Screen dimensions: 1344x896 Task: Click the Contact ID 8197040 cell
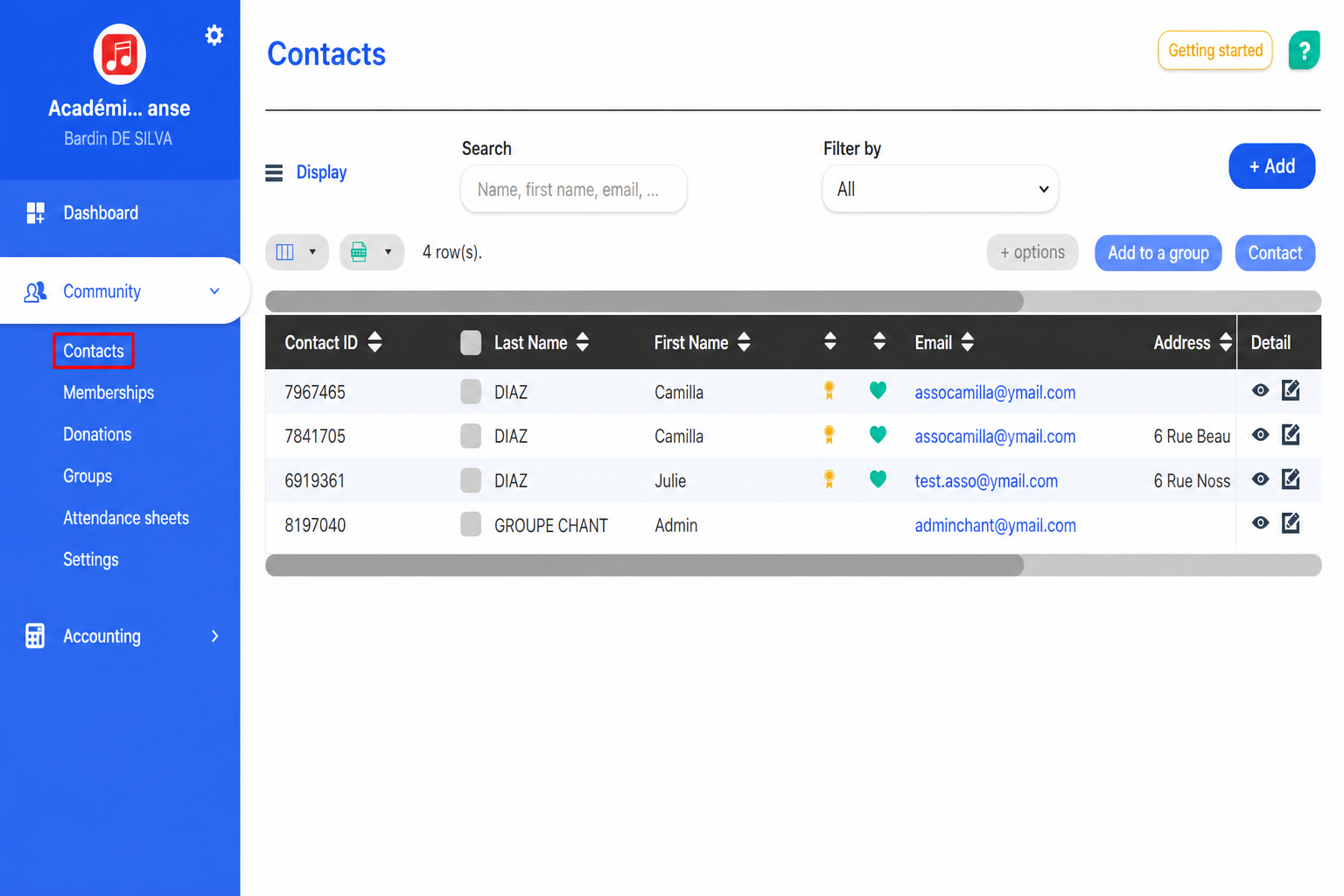[315, 526]
